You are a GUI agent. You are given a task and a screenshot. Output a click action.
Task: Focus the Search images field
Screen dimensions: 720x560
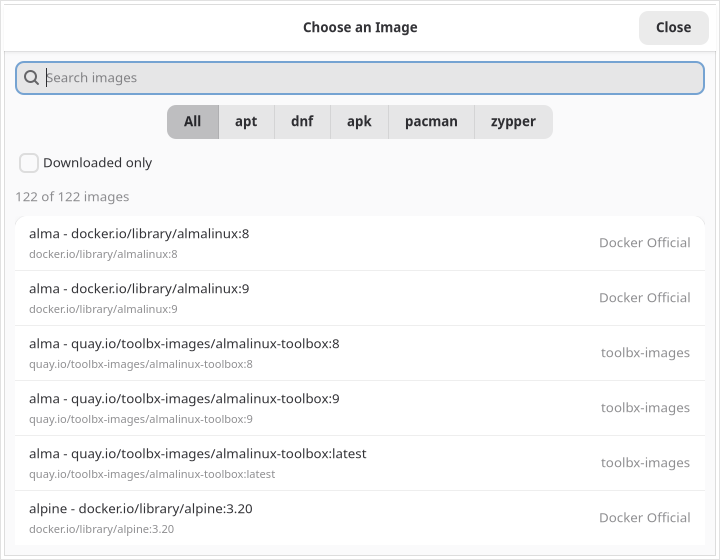pyautogui.click(x=360, y=78)
